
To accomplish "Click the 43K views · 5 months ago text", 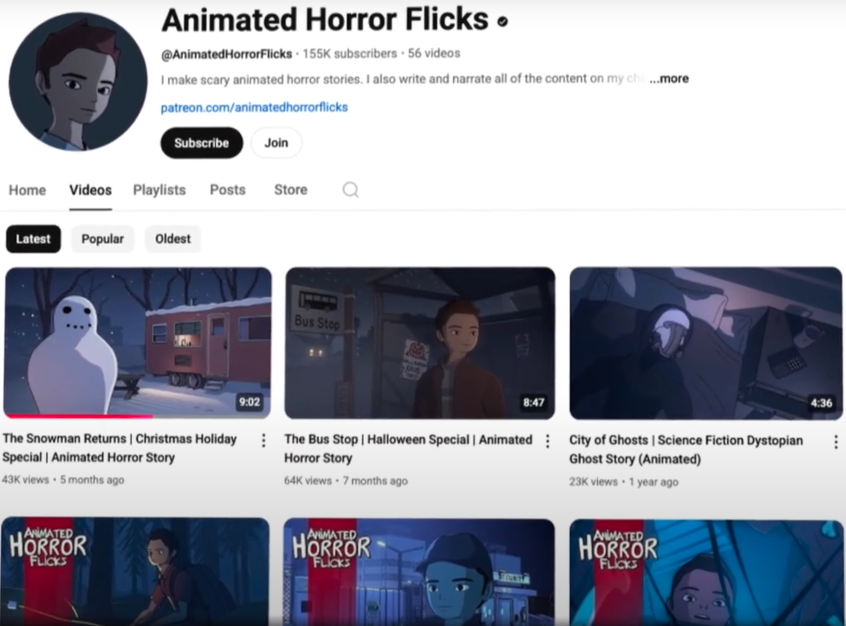I will tap(63, 480).
